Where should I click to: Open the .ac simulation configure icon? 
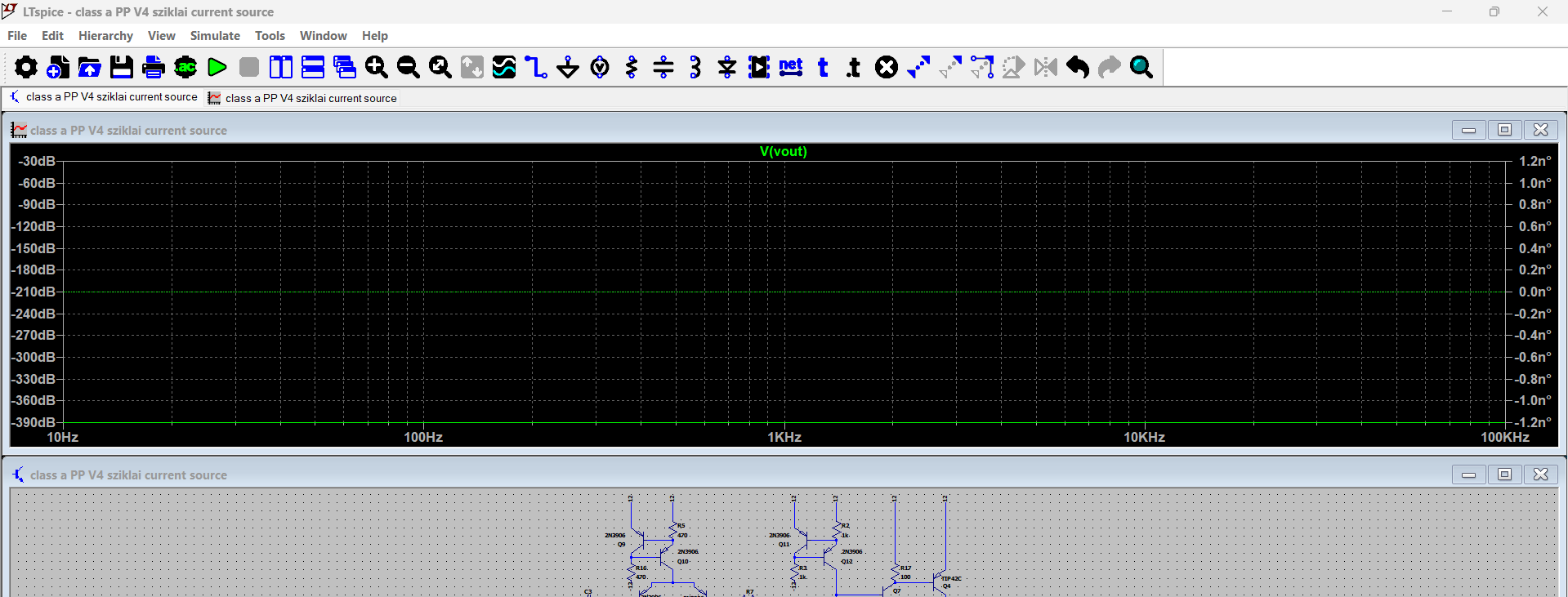coord(185,67)
